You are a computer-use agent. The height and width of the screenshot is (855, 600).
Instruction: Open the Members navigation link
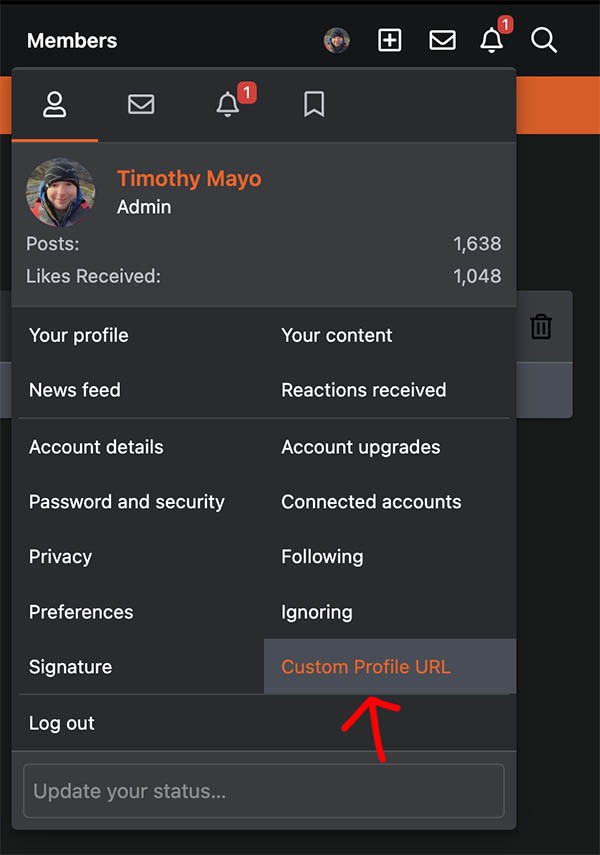72,41
